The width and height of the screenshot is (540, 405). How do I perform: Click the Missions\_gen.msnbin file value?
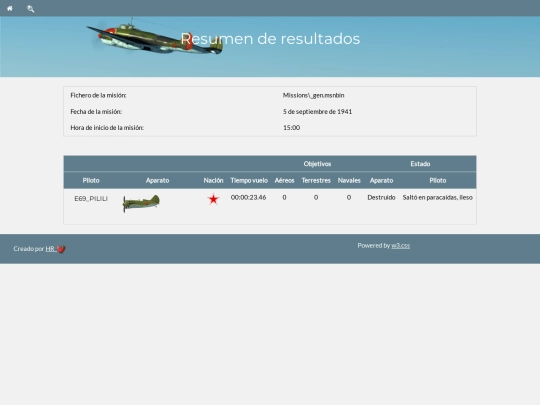point(313,95)
